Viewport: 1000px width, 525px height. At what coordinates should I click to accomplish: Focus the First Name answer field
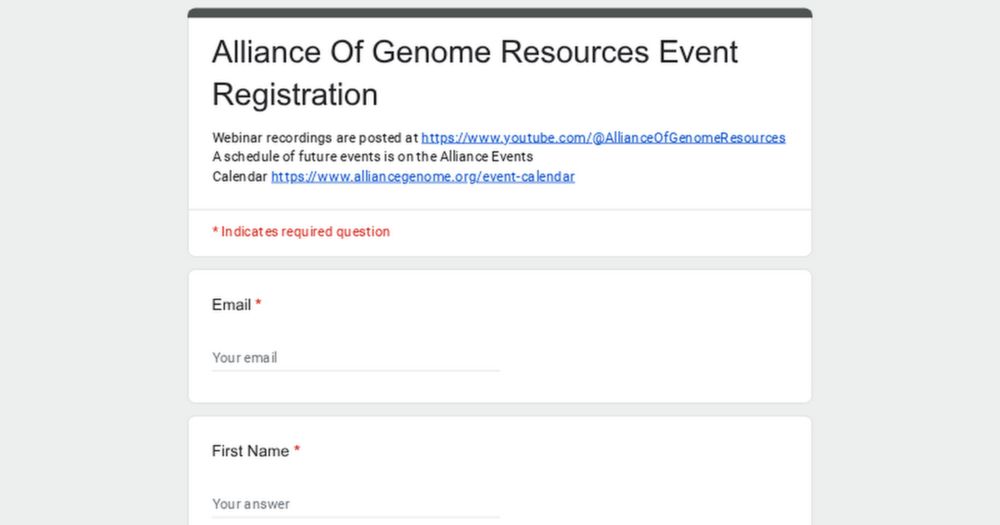point(355,504)
